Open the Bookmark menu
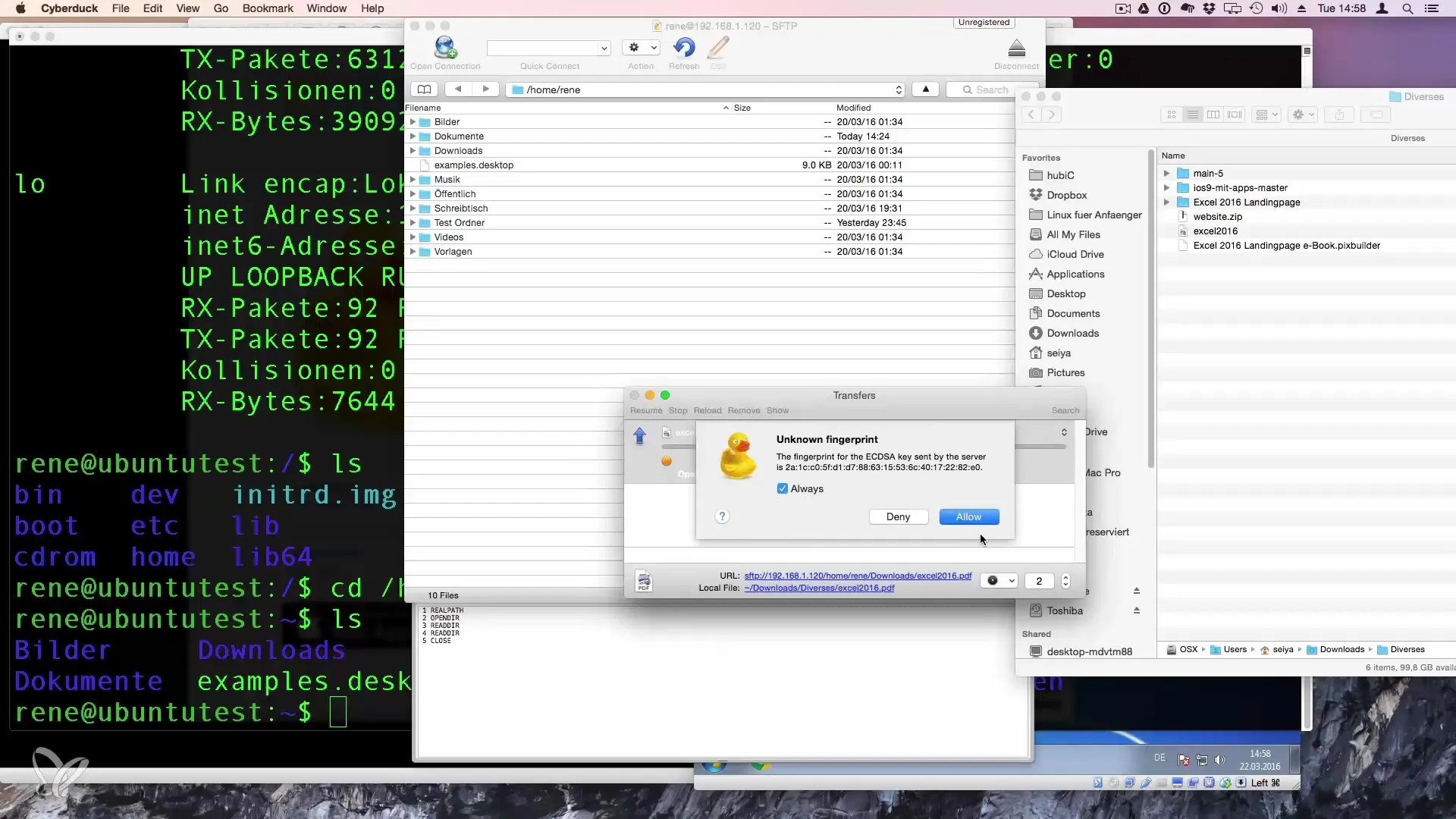 click(268, 8)
